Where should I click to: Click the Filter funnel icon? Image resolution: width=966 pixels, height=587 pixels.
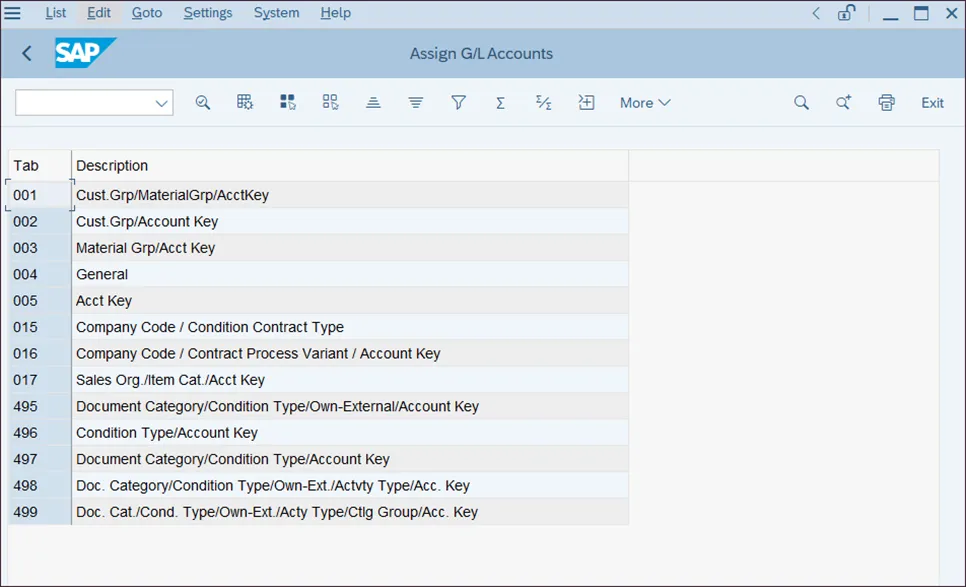pyautogui.click(x=458, y=103)
